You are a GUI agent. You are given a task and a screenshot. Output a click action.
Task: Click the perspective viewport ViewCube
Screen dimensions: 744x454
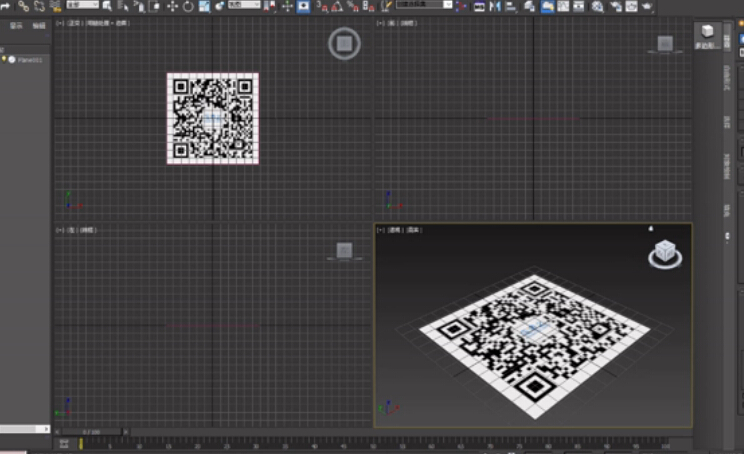[665, 252]
